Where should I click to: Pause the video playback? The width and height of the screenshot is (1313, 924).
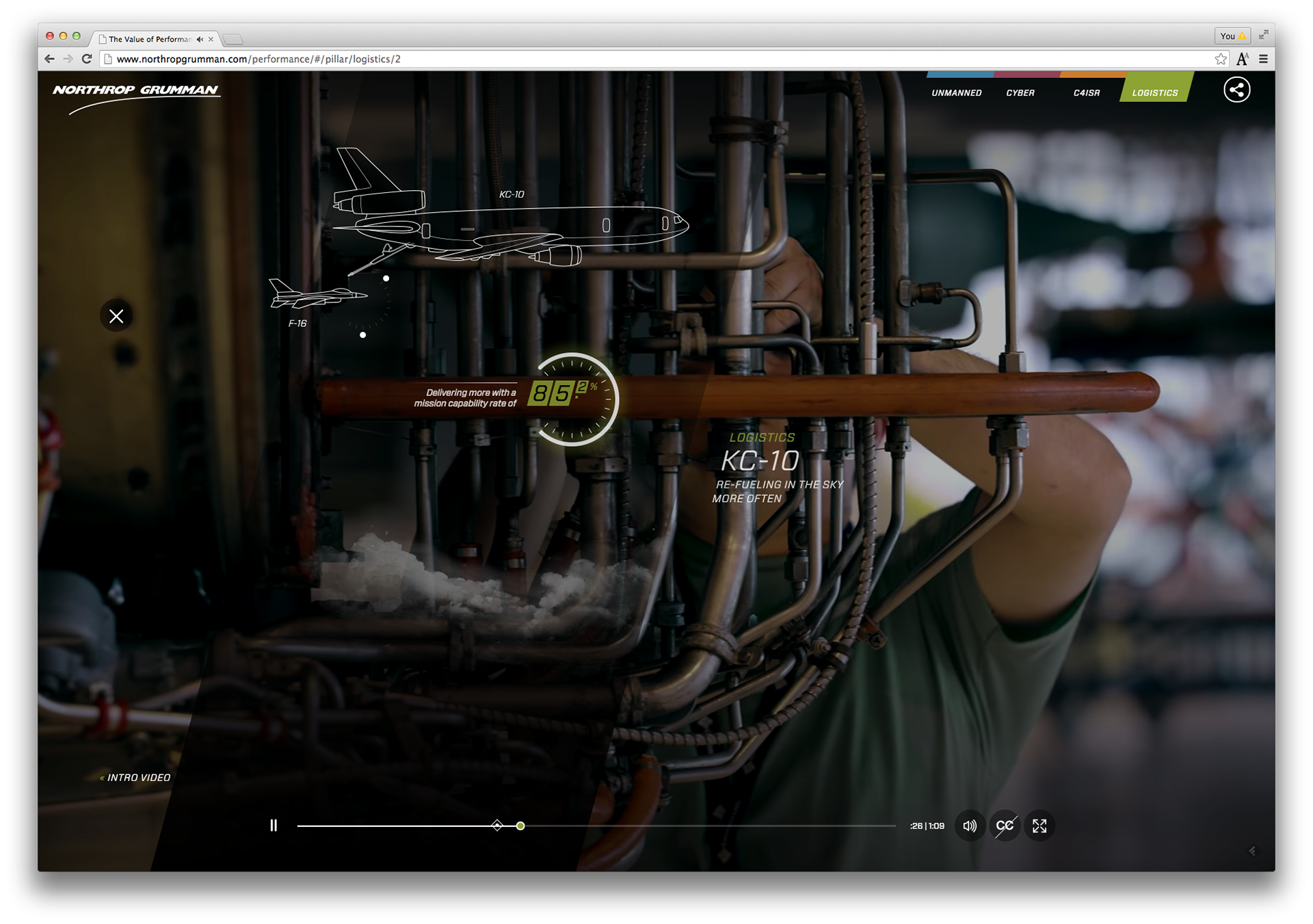[x=274, y=826]
